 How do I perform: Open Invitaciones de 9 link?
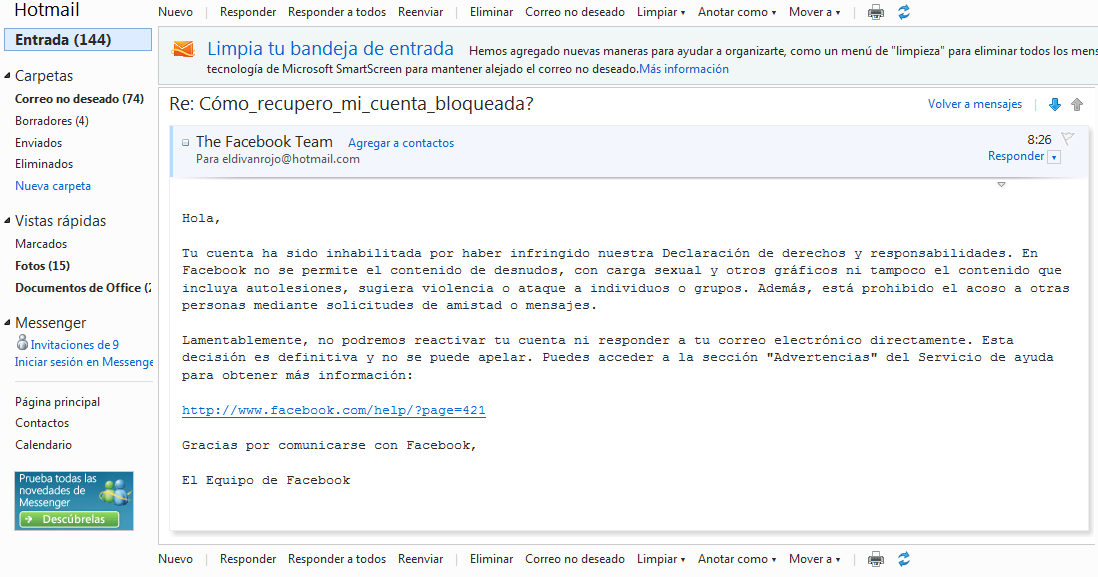(74, 345)
